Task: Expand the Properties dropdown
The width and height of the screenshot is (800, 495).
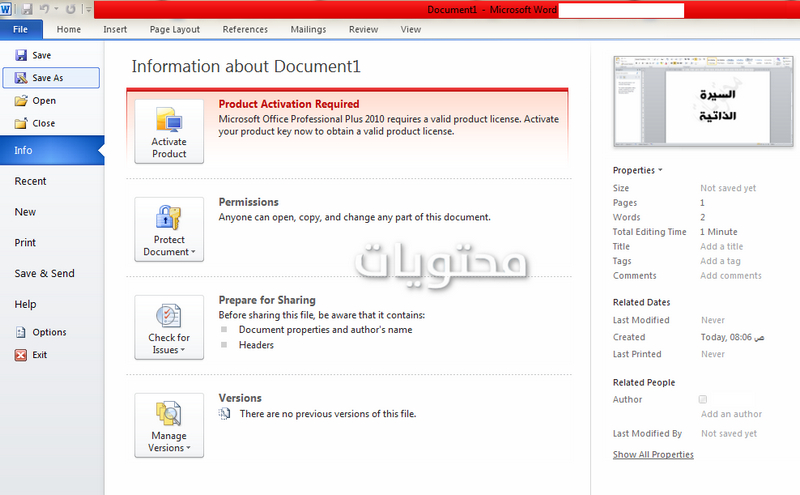Action: coord(637,170)
